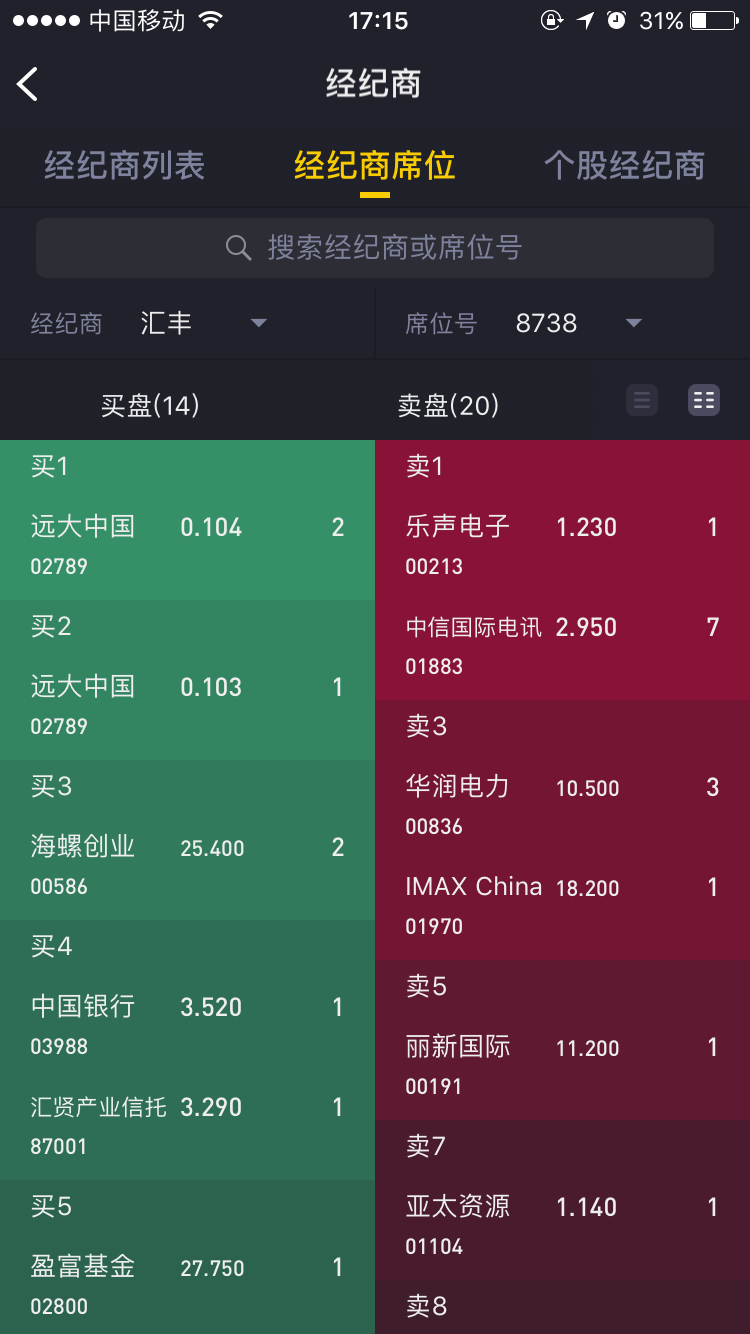Switch to two-column grid view icon

pos(704,401)
